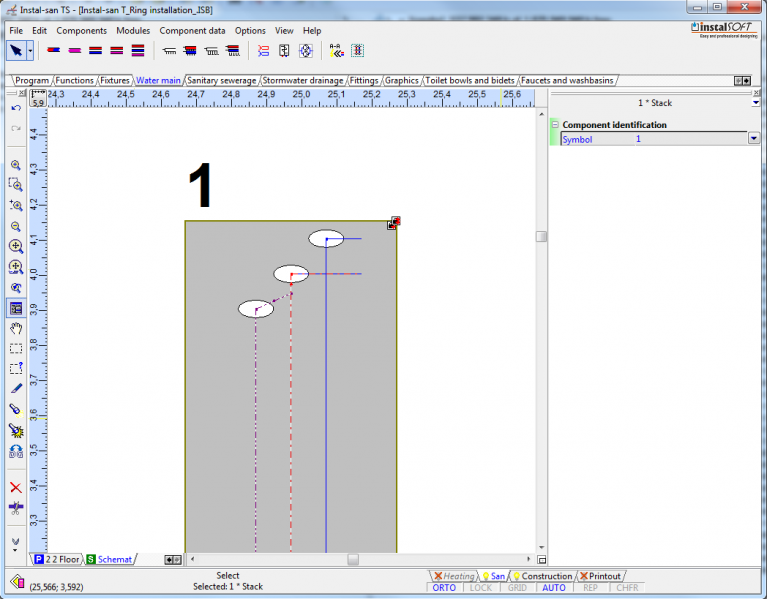Screen dimensions: 767x599
Task: Toggle GRID mode in status bar
Action: [x=517, y=588]
